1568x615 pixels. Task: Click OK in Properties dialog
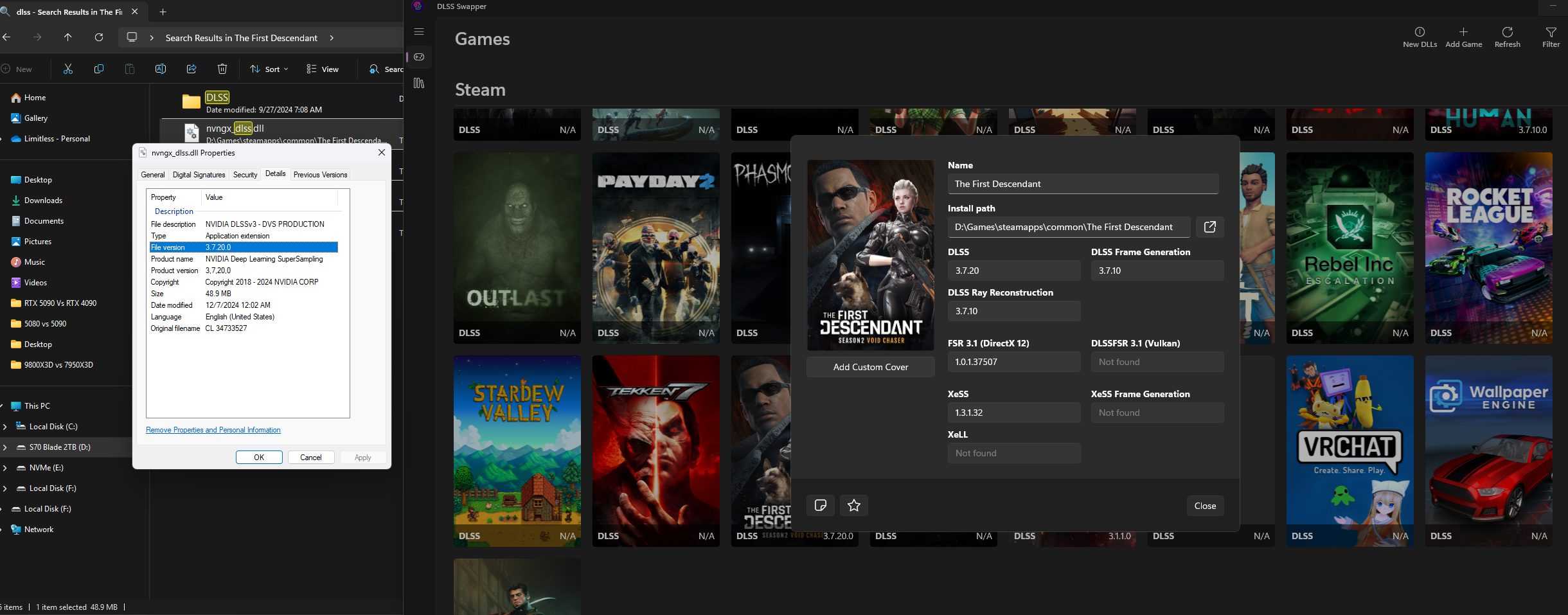(x=259, y=458)
